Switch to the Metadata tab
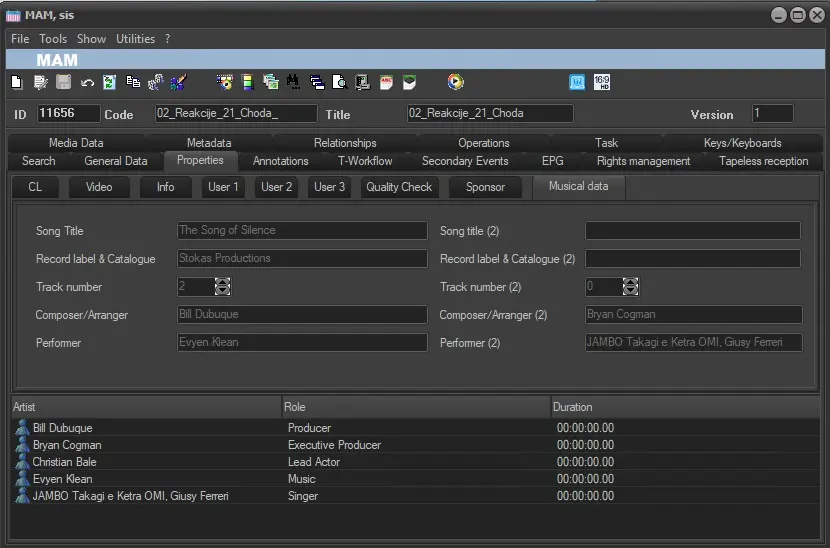Screen dimensions: 830x548 pos(209,143)
